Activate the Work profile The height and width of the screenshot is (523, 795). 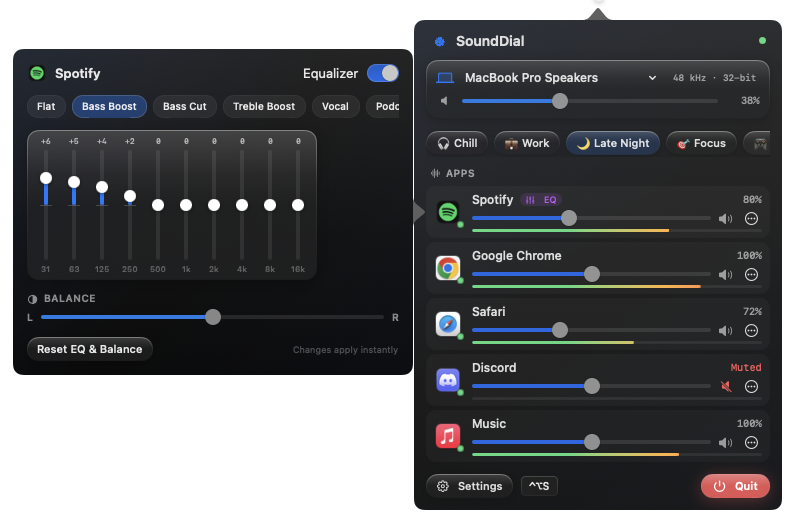(x=527, y=143)
